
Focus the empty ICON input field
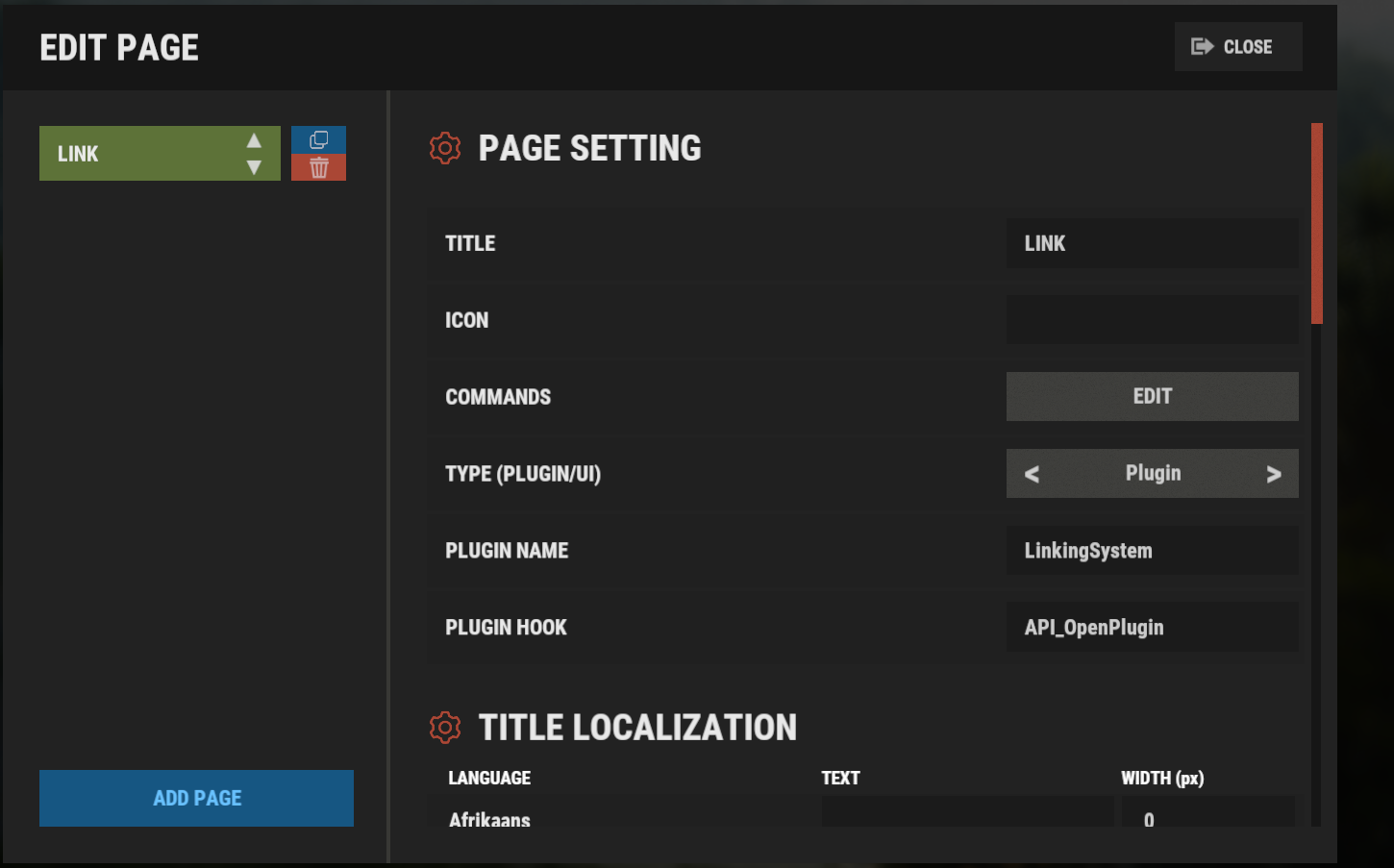tap(1152, 320)
